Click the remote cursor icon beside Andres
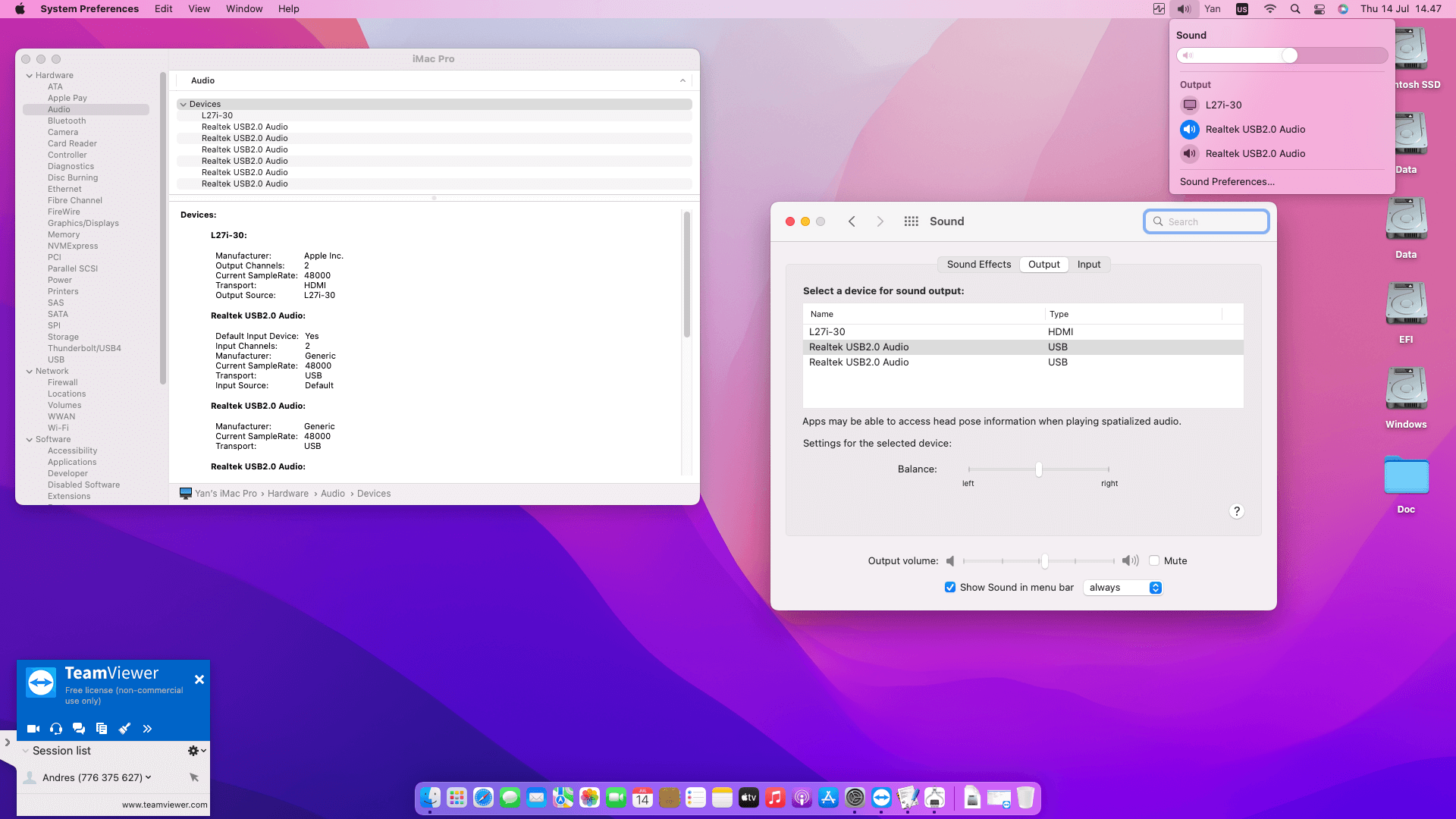Viewport: 1456px width, 819px height. click(194, 777)
